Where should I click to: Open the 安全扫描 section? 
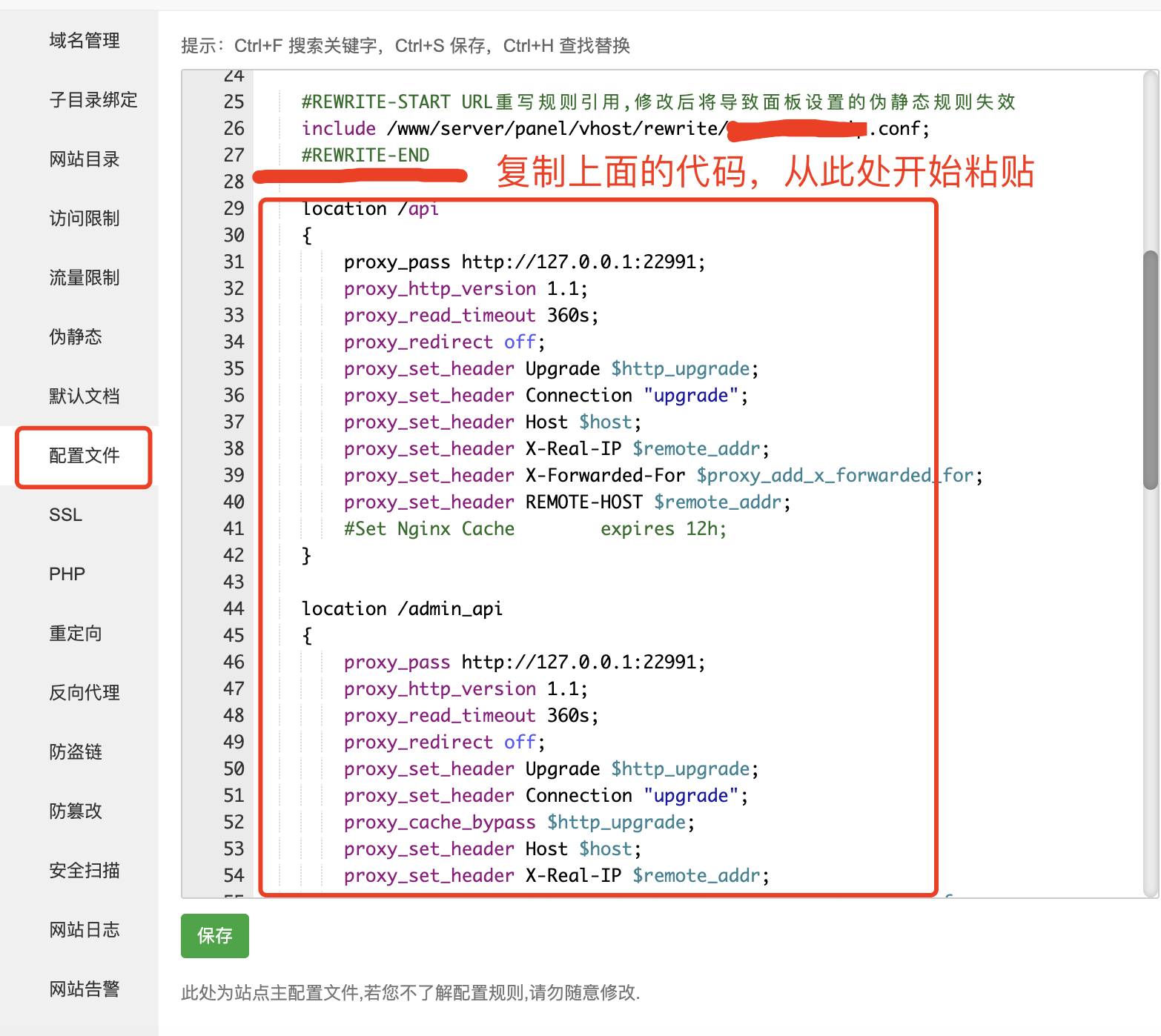pyautogui.click(x=84, y=871)
